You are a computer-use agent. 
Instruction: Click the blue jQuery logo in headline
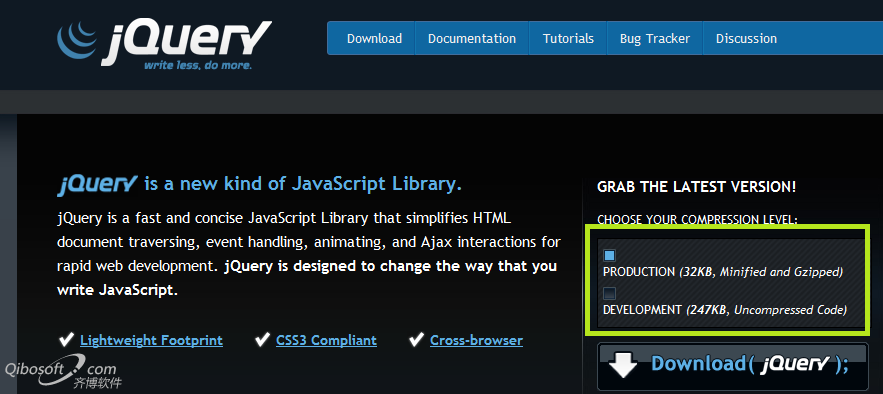(97, 185)
